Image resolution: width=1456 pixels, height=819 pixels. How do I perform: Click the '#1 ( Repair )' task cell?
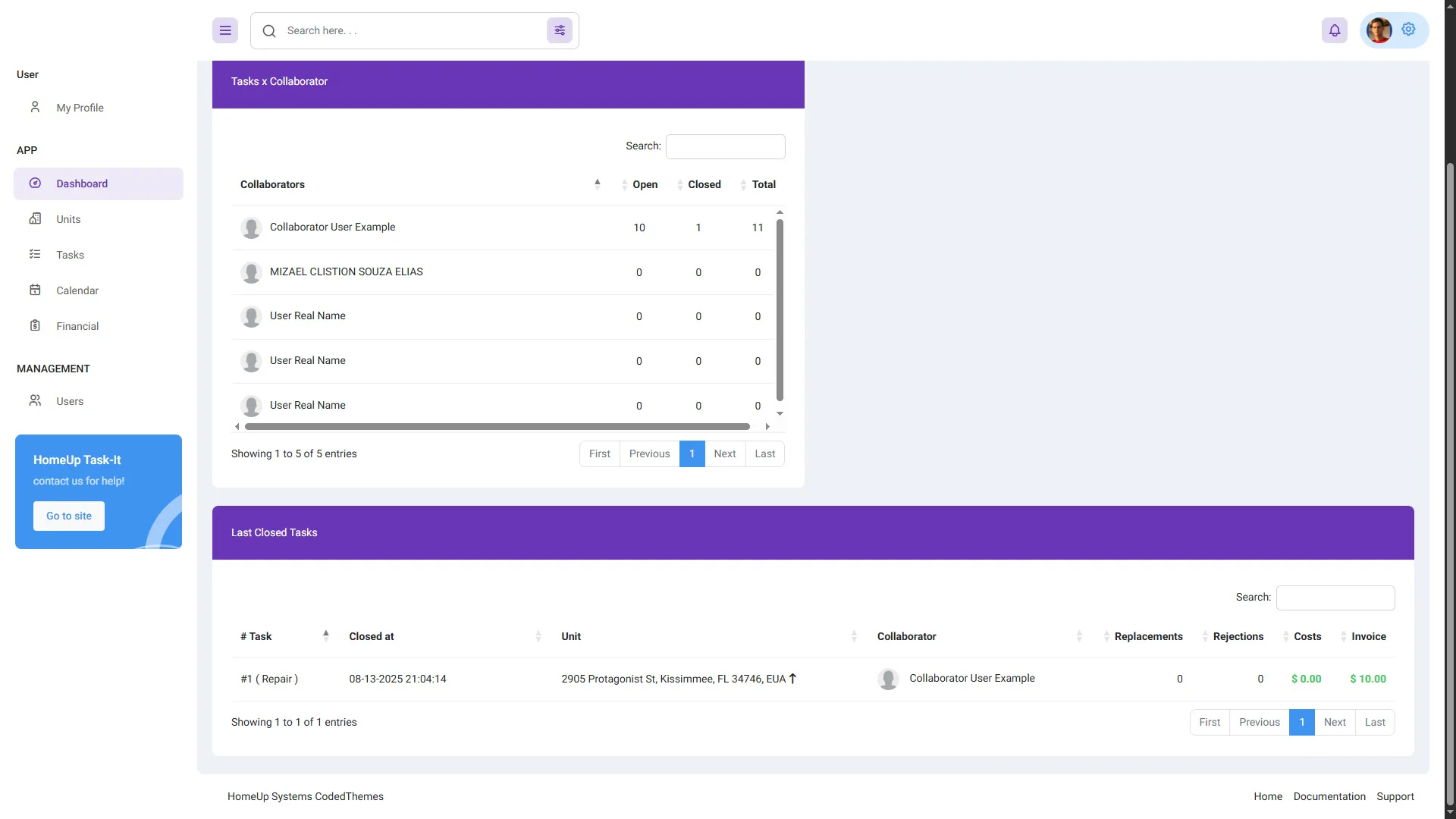click(x=269, y=679)
